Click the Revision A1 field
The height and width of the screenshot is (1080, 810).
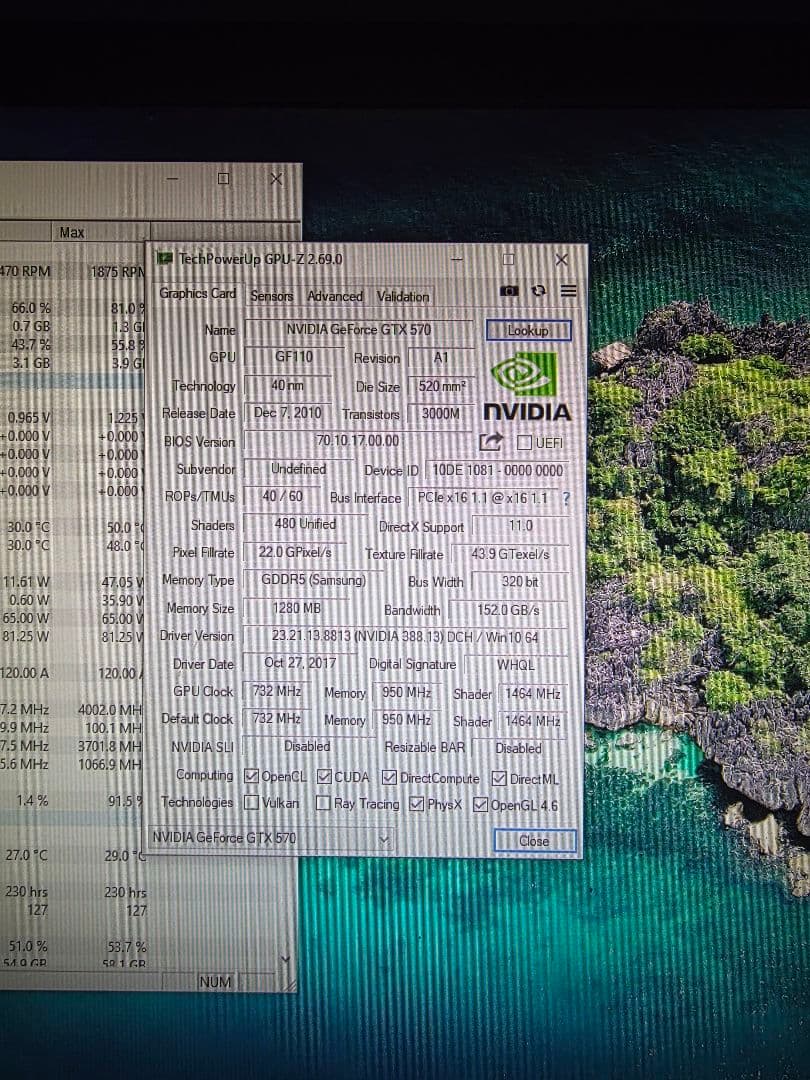442,358
